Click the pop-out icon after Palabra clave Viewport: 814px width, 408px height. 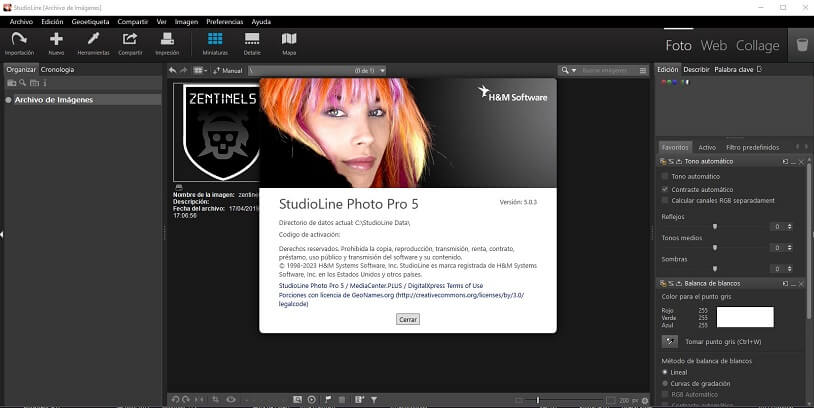pos(759,69)
